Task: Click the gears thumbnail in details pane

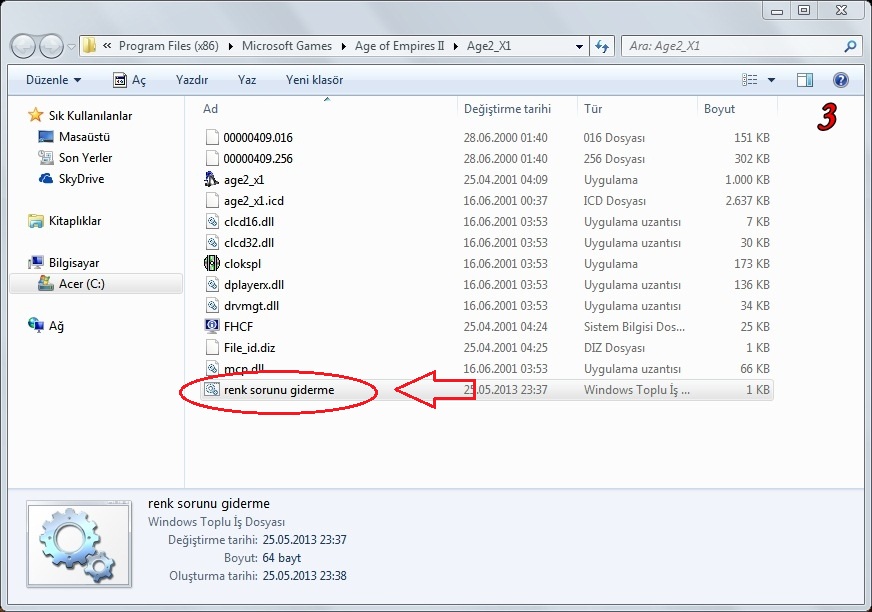Action: (79, 544)
